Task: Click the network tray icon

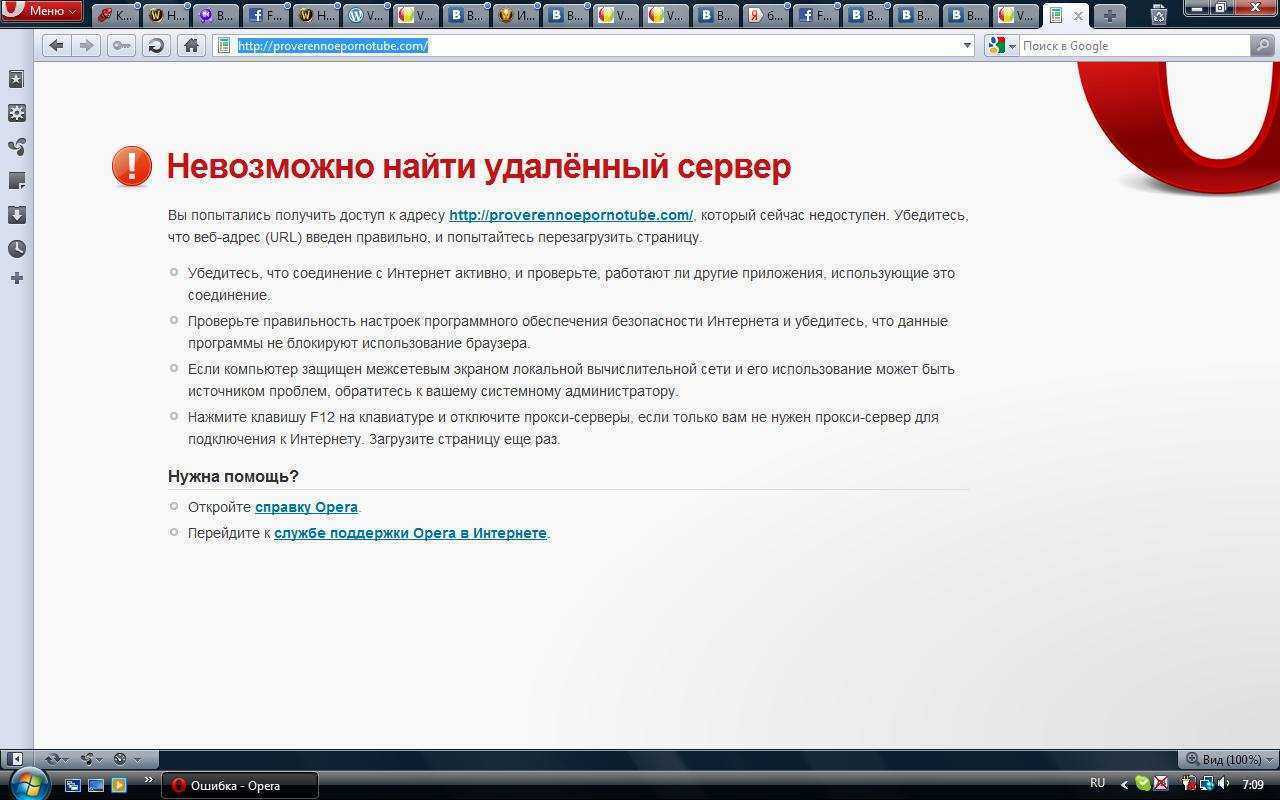Action: coord(1208,784)
